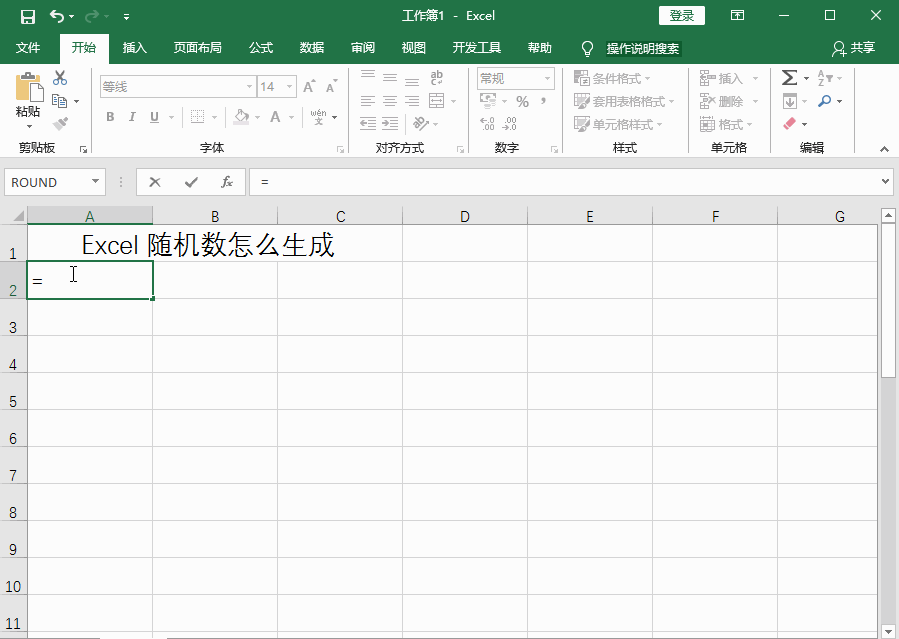Open 单元格样式 cell styles menu
899x639 pixels.
[x=618, y=124]
